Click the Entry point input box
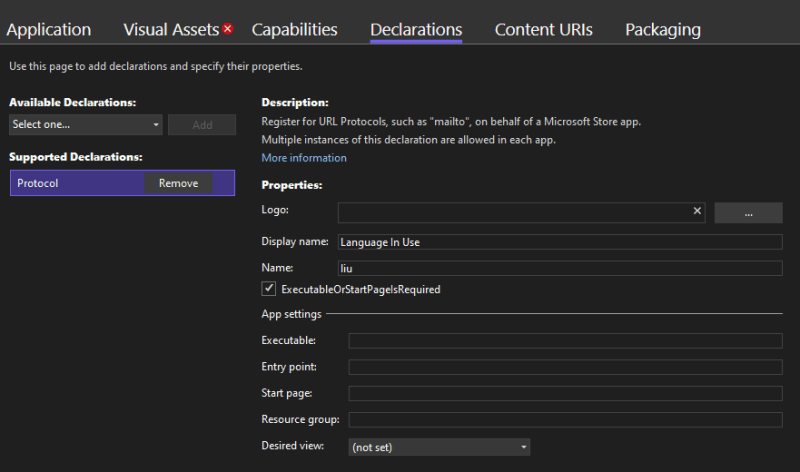800x472 pixels. 565,367
